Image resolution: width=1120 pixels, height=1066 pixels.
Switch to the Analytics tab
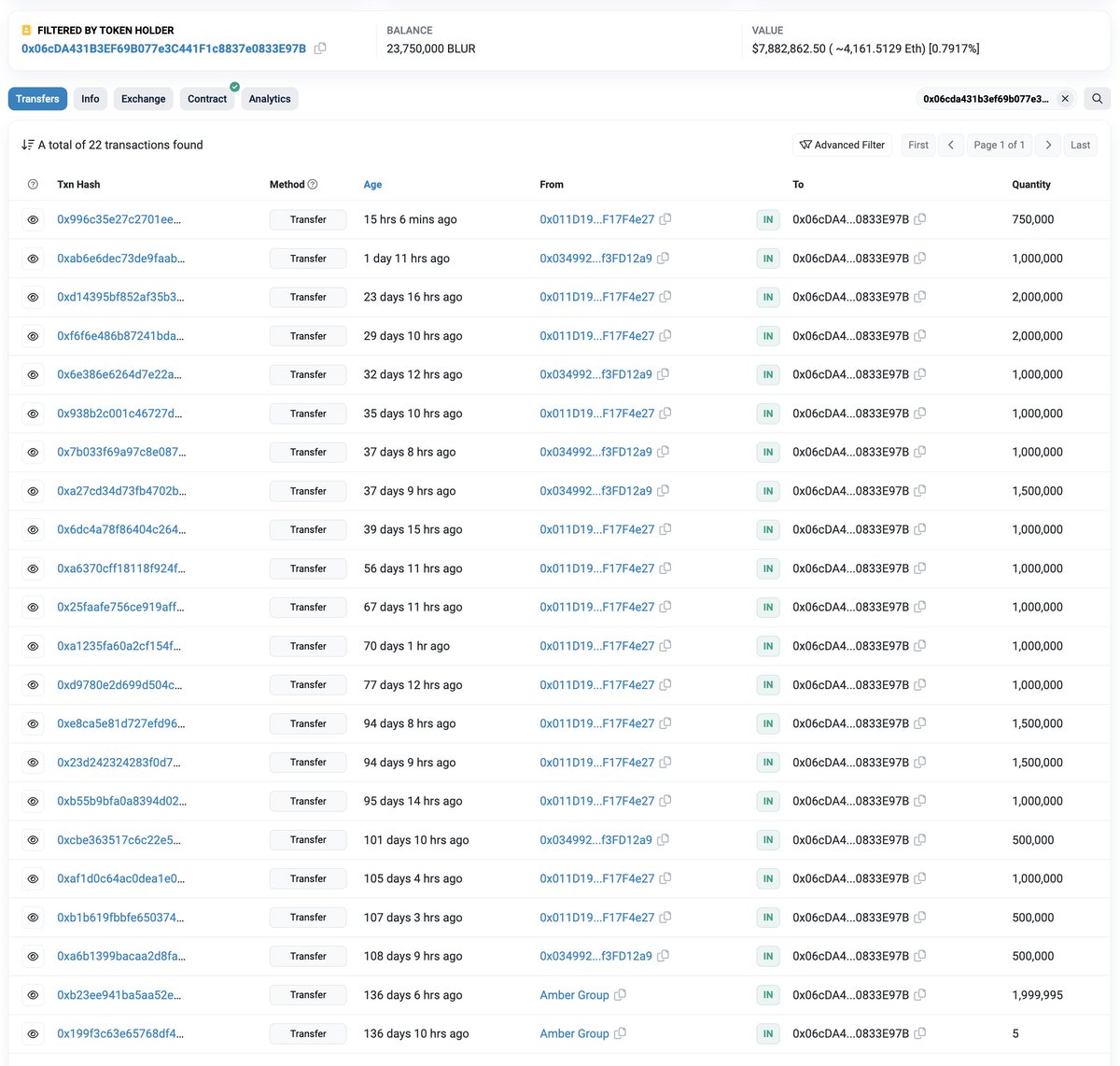click(x=270, y=99)
